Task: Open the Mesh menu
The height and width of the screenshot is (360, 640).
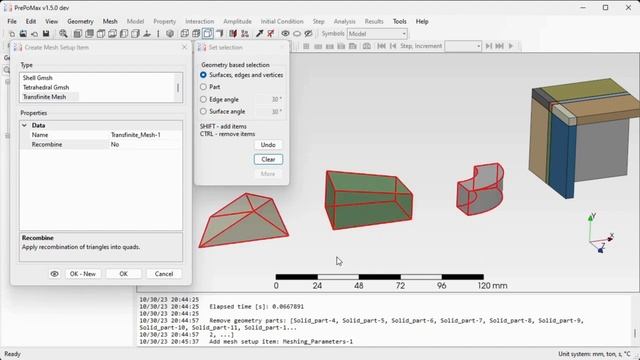Action: (x=110, y=21)
